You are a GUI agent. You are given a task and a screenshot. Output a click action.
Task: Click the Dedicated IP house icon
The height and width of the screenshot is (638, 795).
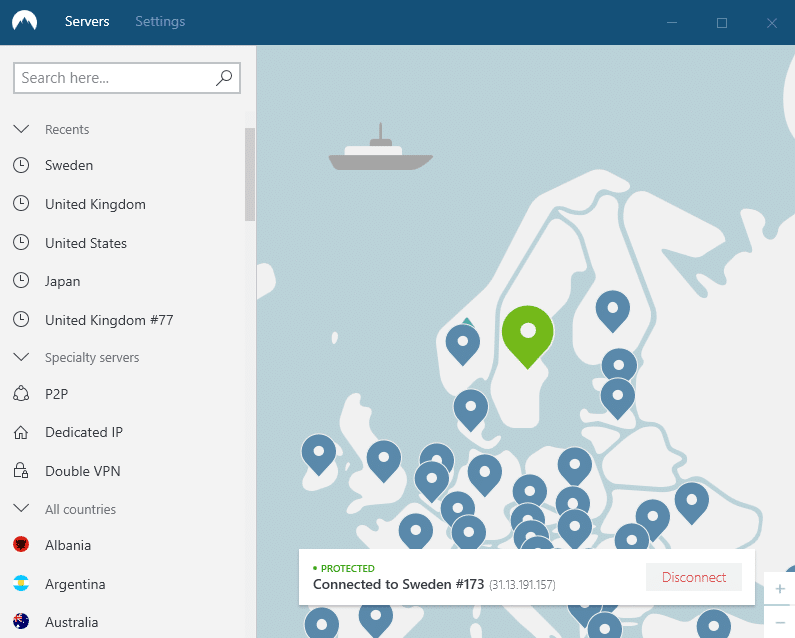pos(21,432)
